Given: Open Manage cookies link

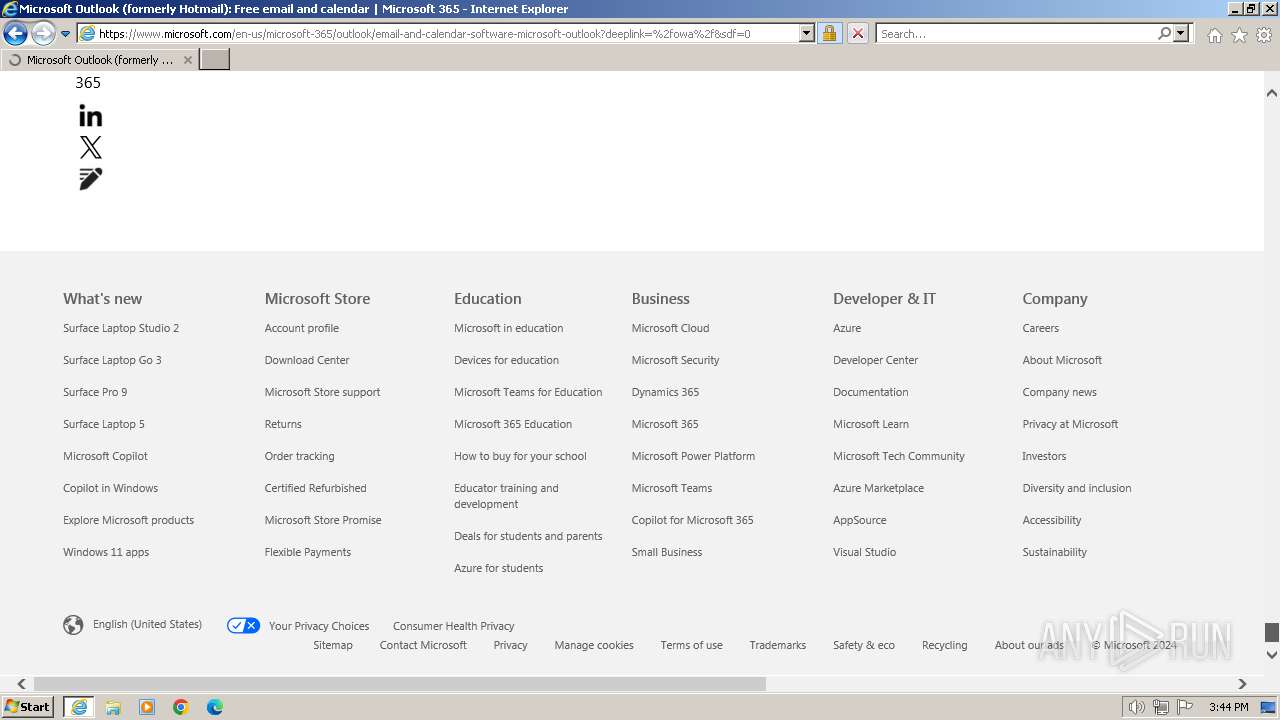Looking at the screenshot, I should [x=594, y=645].
